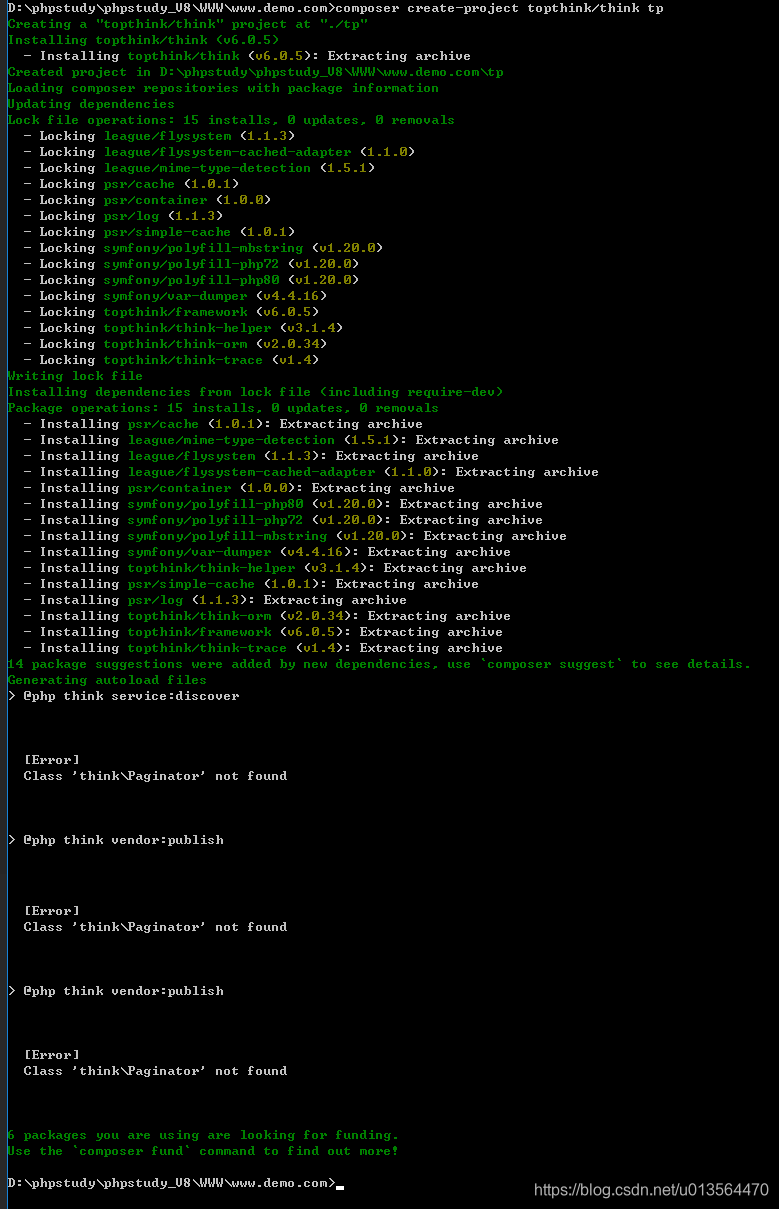Click the 'Installing topthink/think-helper' line

click(275, 568)
